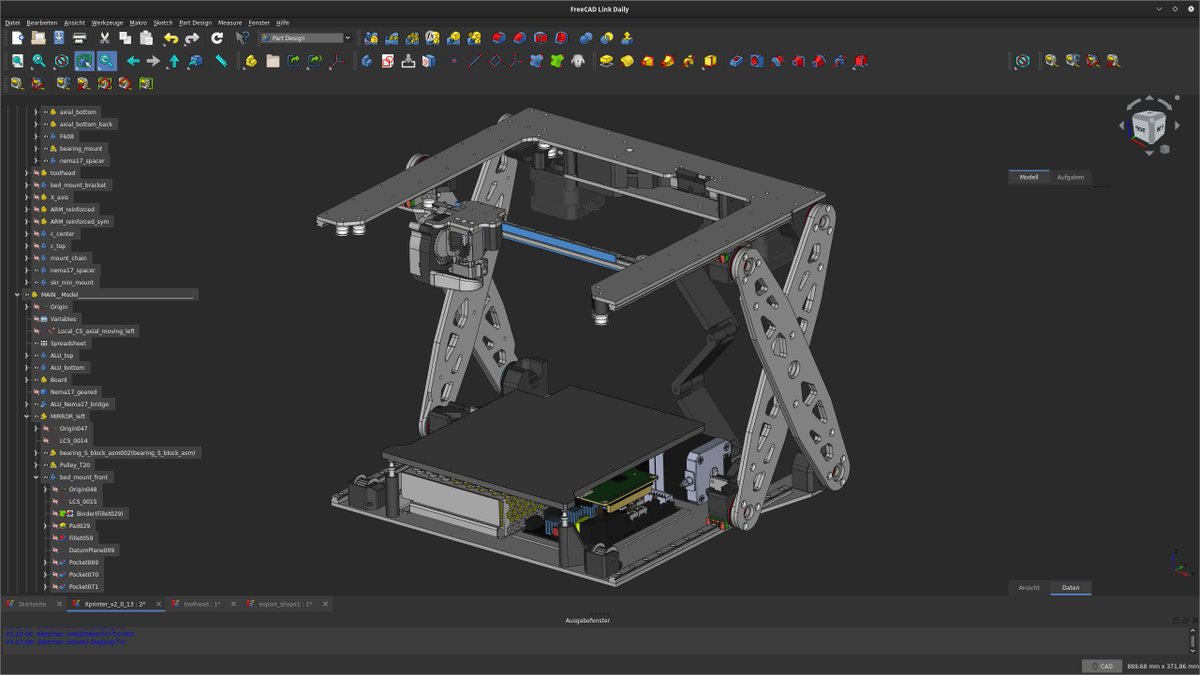Open the Part Design workbench dropdown

click(x=306, y=38)
